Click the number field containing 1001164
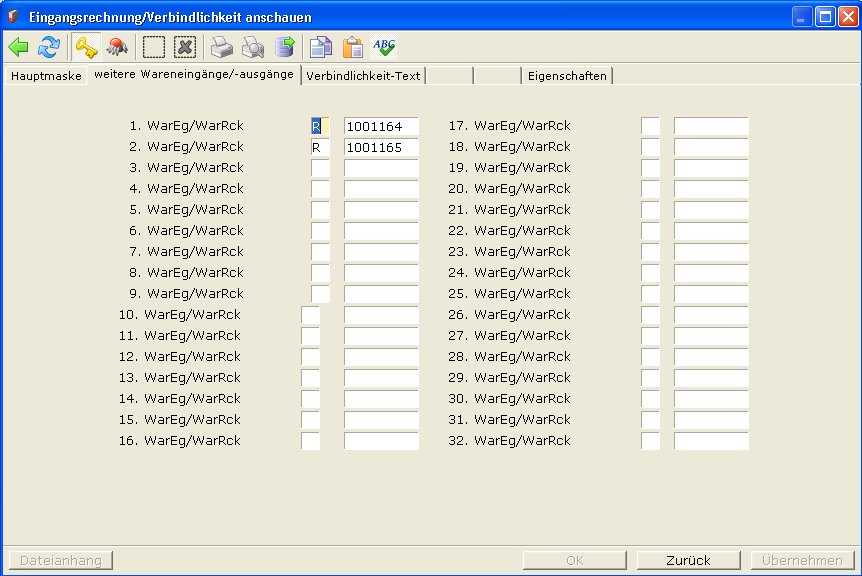862x576 pixels. point(381,126)
